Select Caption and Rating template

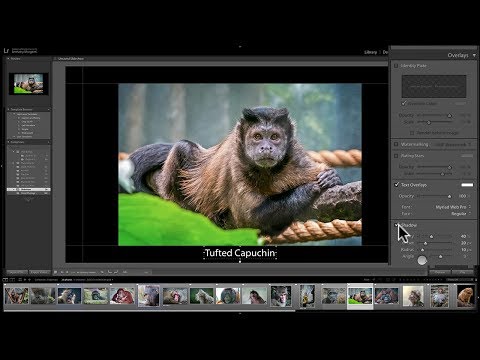tap(31, 118)
